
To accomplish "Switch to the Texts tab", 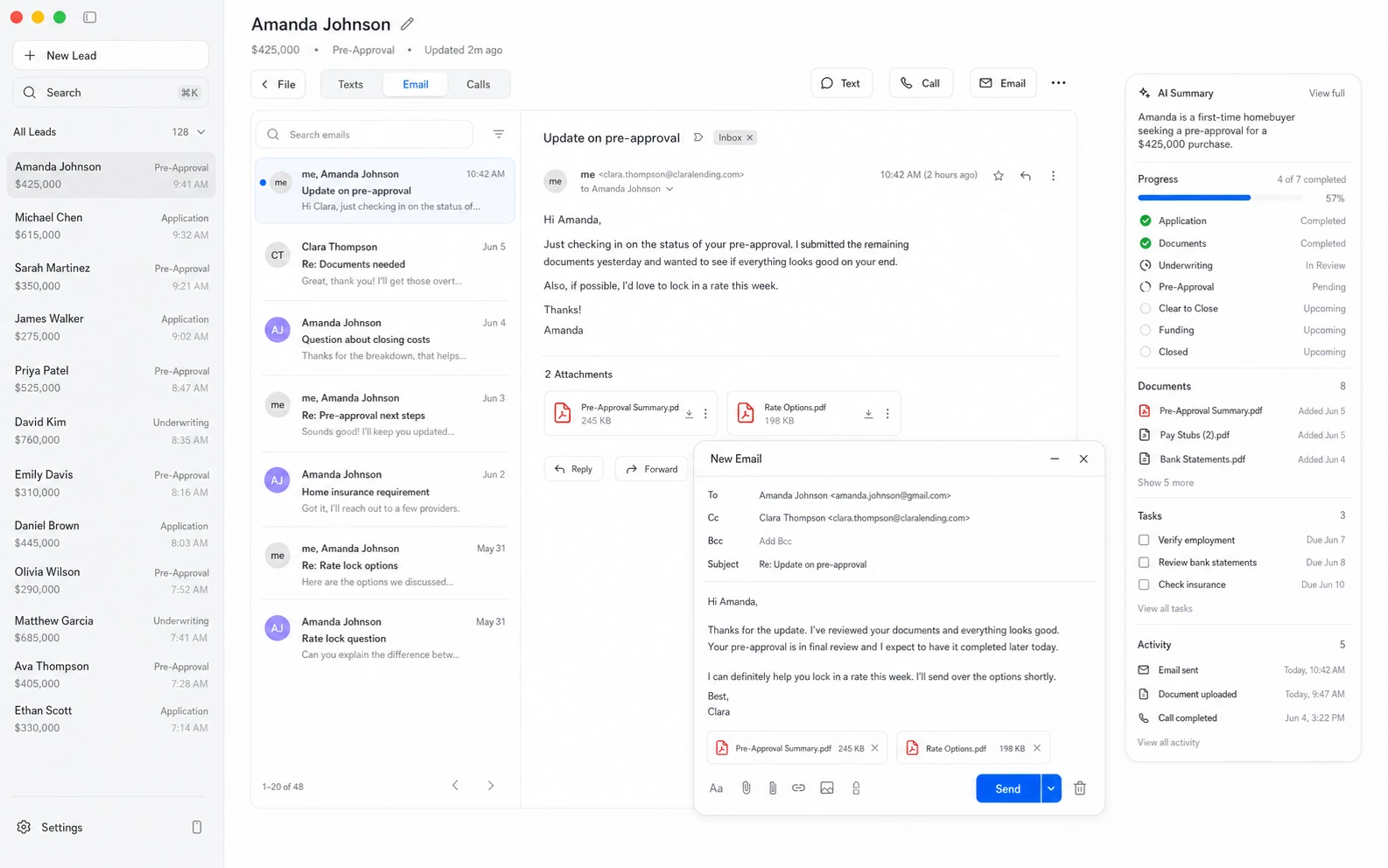I will point(350,84).
